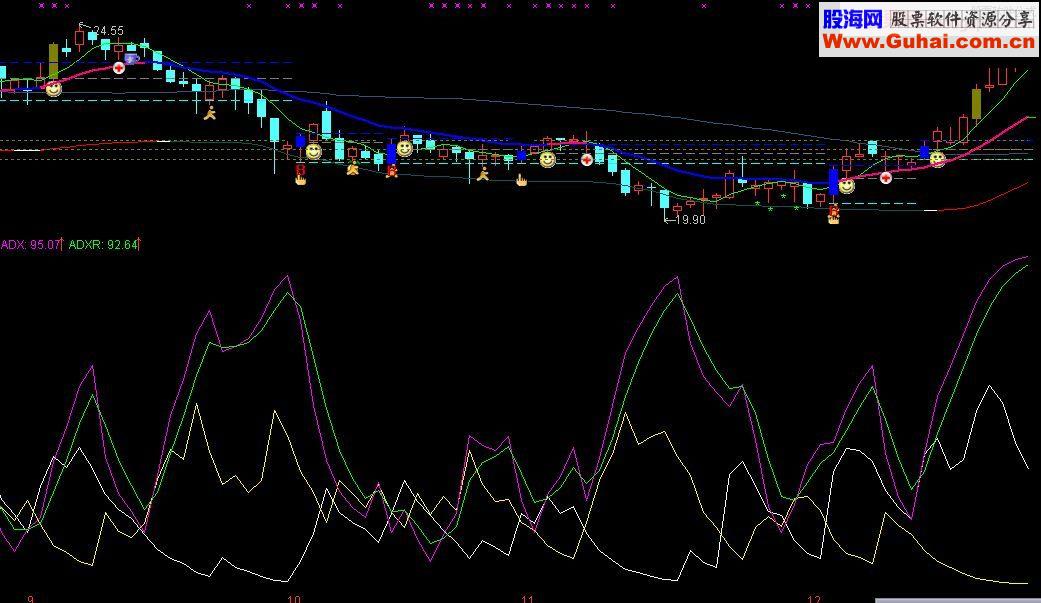Click month 9 label on time axis
This screenshot has width=1041, height=603.
[31, 599]
